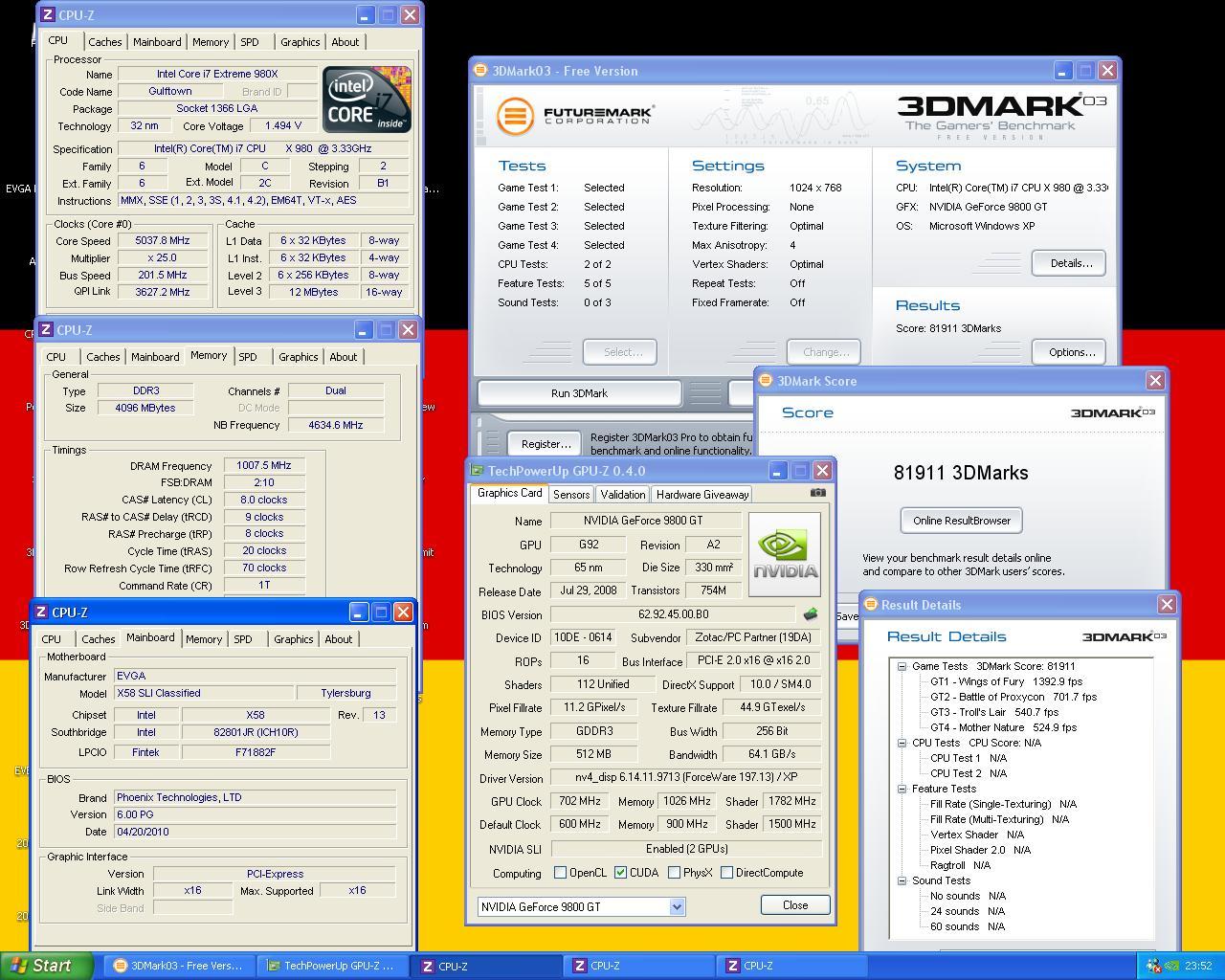
Task: Toggle the DirectCompute checkbox
Action: pyautogui.click(x=727, y=873)
